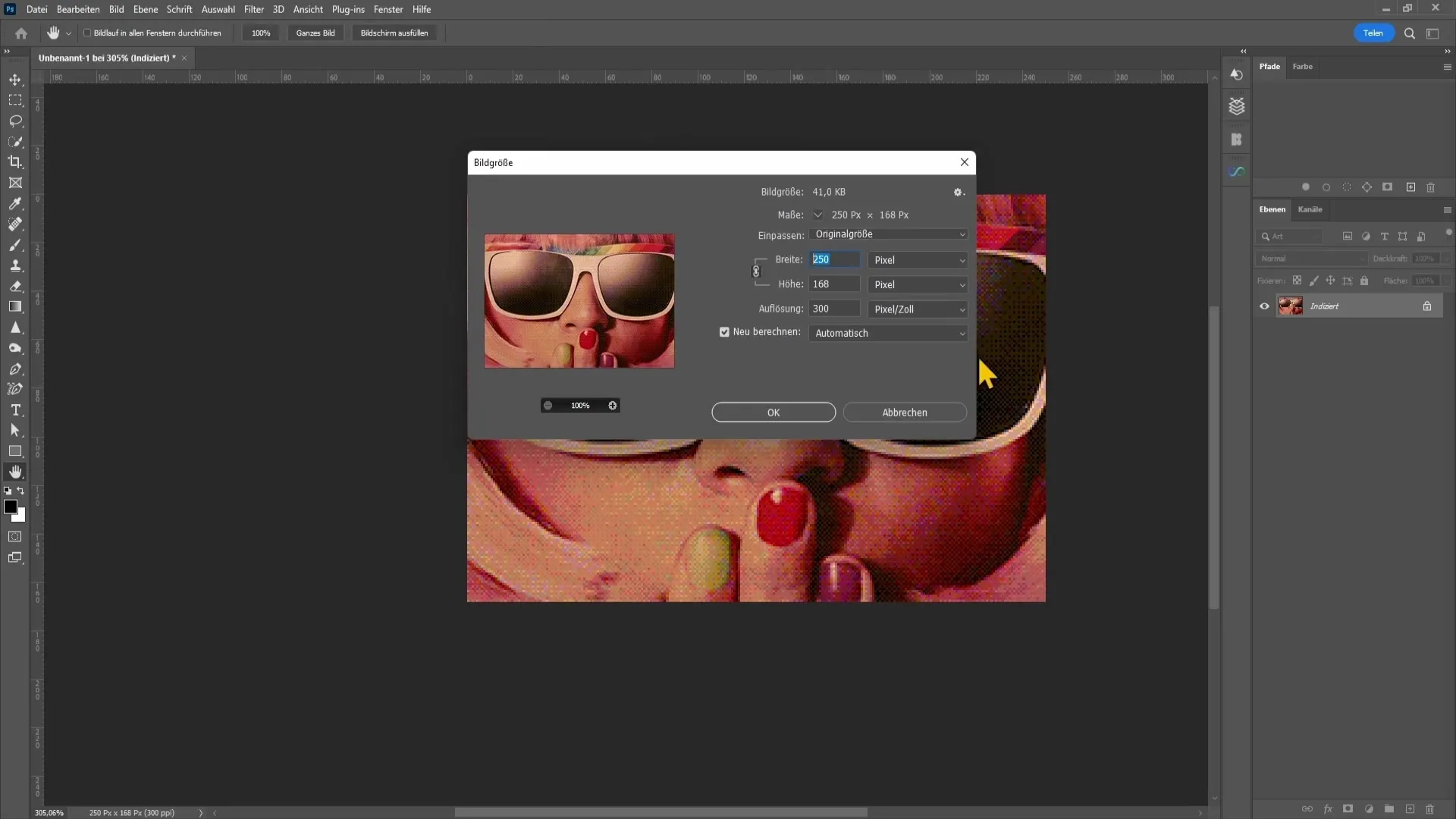Viewport: 1456px width, 819px height.
Task: Select the Clone Stamp tool
Action: 15,265
